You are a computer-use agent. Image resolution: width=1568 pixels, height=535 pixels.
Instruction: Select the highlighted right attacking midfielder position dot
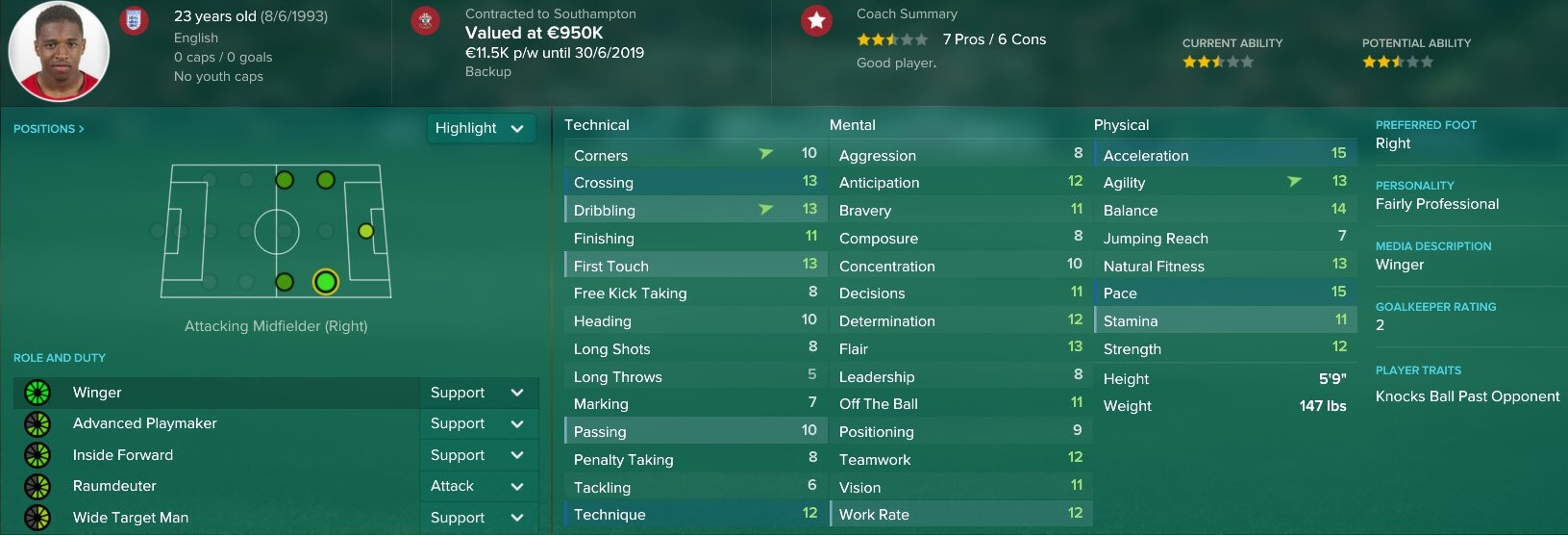326,282
